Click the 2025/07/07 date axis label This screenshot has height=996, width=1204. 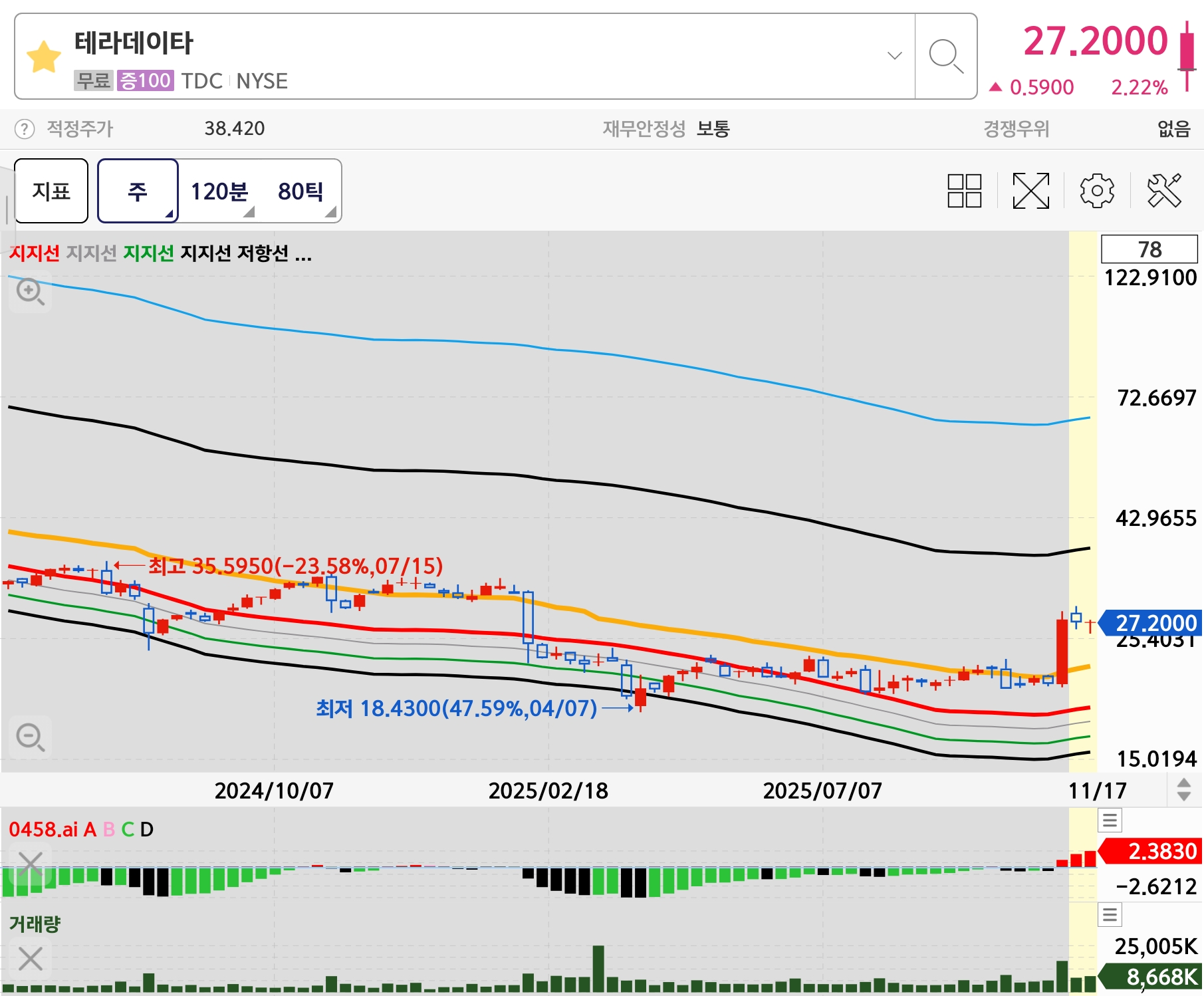[822, 791]
